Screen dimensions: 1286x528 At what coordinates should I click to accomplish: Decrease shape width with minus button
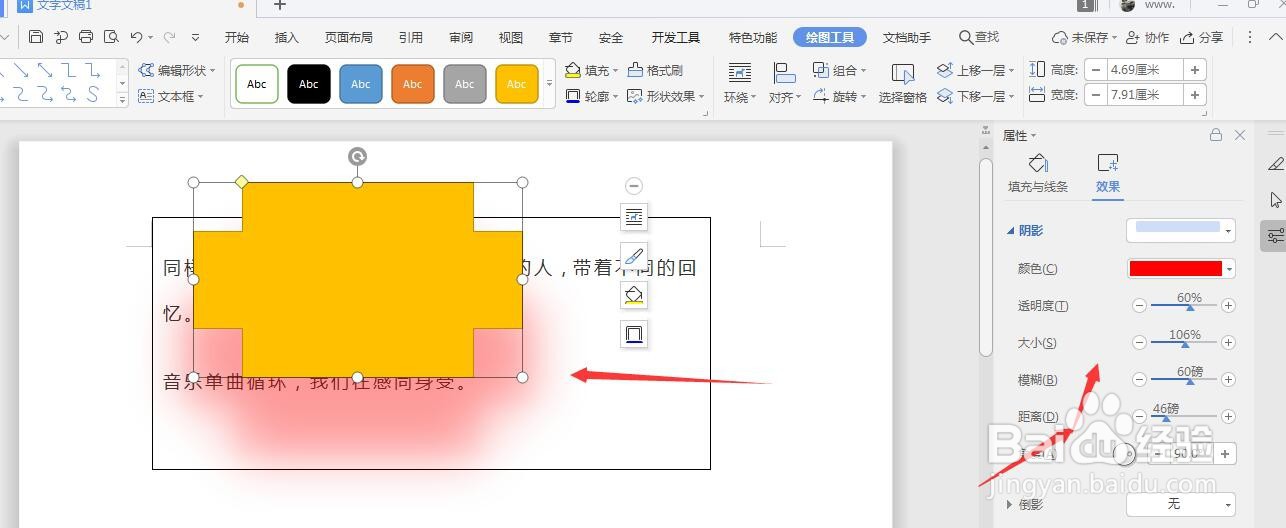[x=1097, y=96]
